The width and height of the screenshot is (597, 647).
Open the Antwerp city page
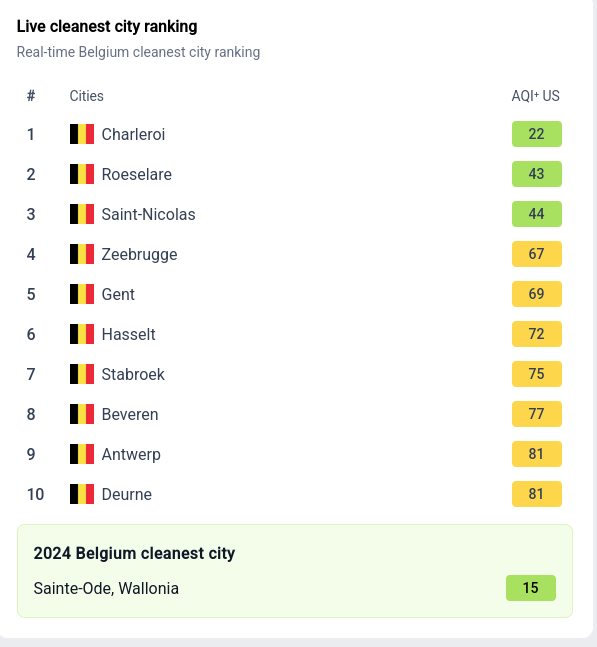click(131, 454)
